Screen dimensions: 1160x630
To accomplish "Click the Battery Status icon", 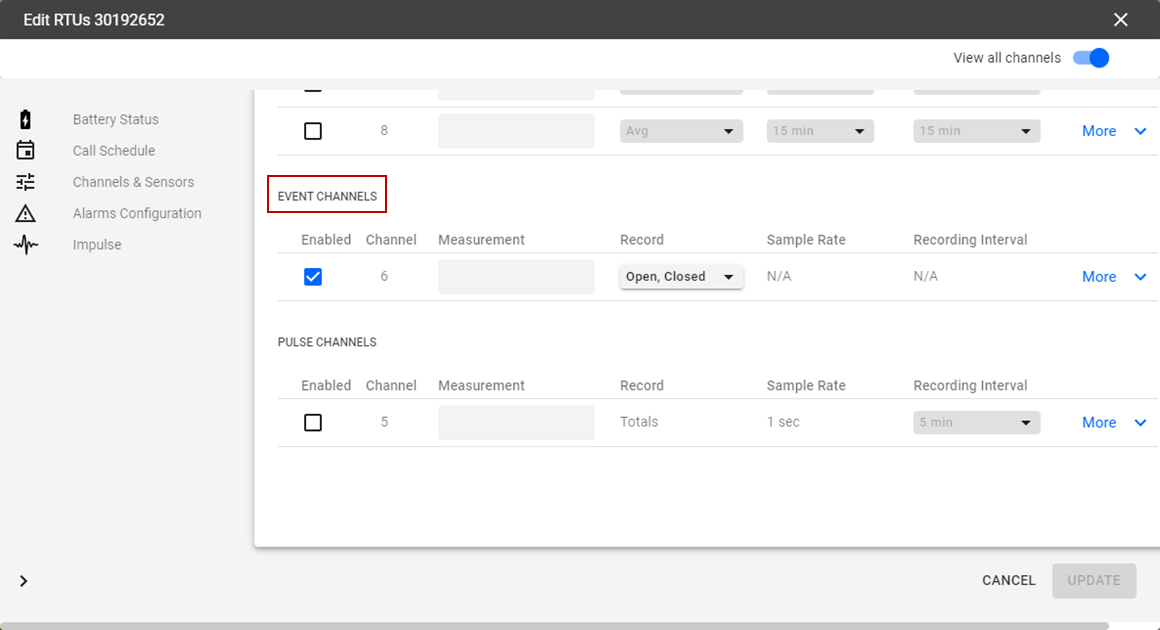I will coord(26,120).
